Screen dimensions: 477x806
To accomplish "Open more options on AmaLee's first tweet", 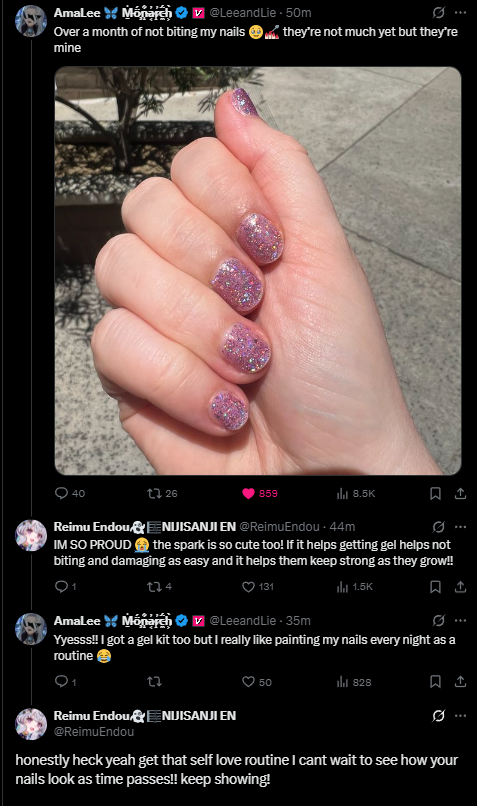I will [461, 12].
